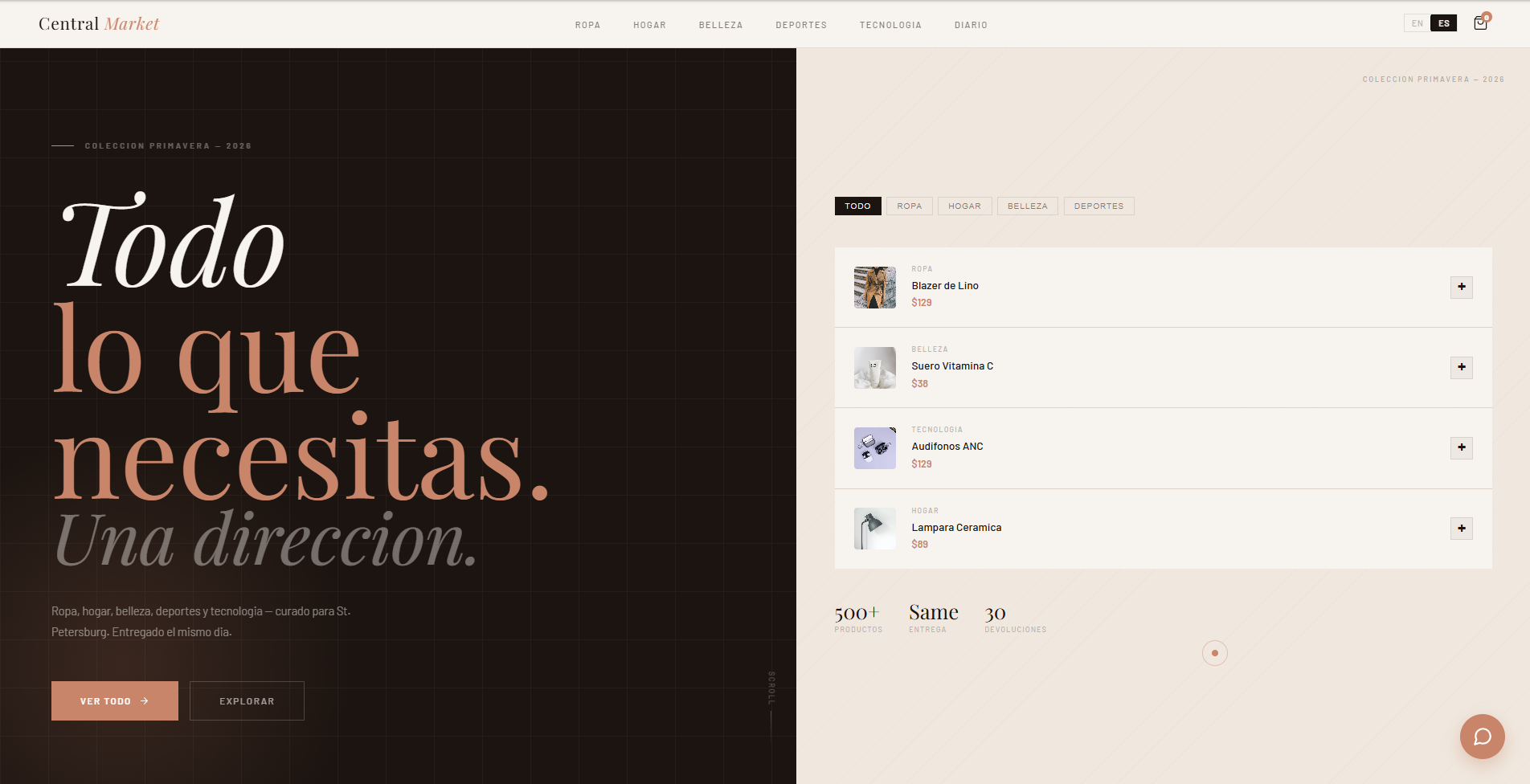Go to Central Market home logo
The height and width of the screenshot is (784, 1530).
click(99, 24)
